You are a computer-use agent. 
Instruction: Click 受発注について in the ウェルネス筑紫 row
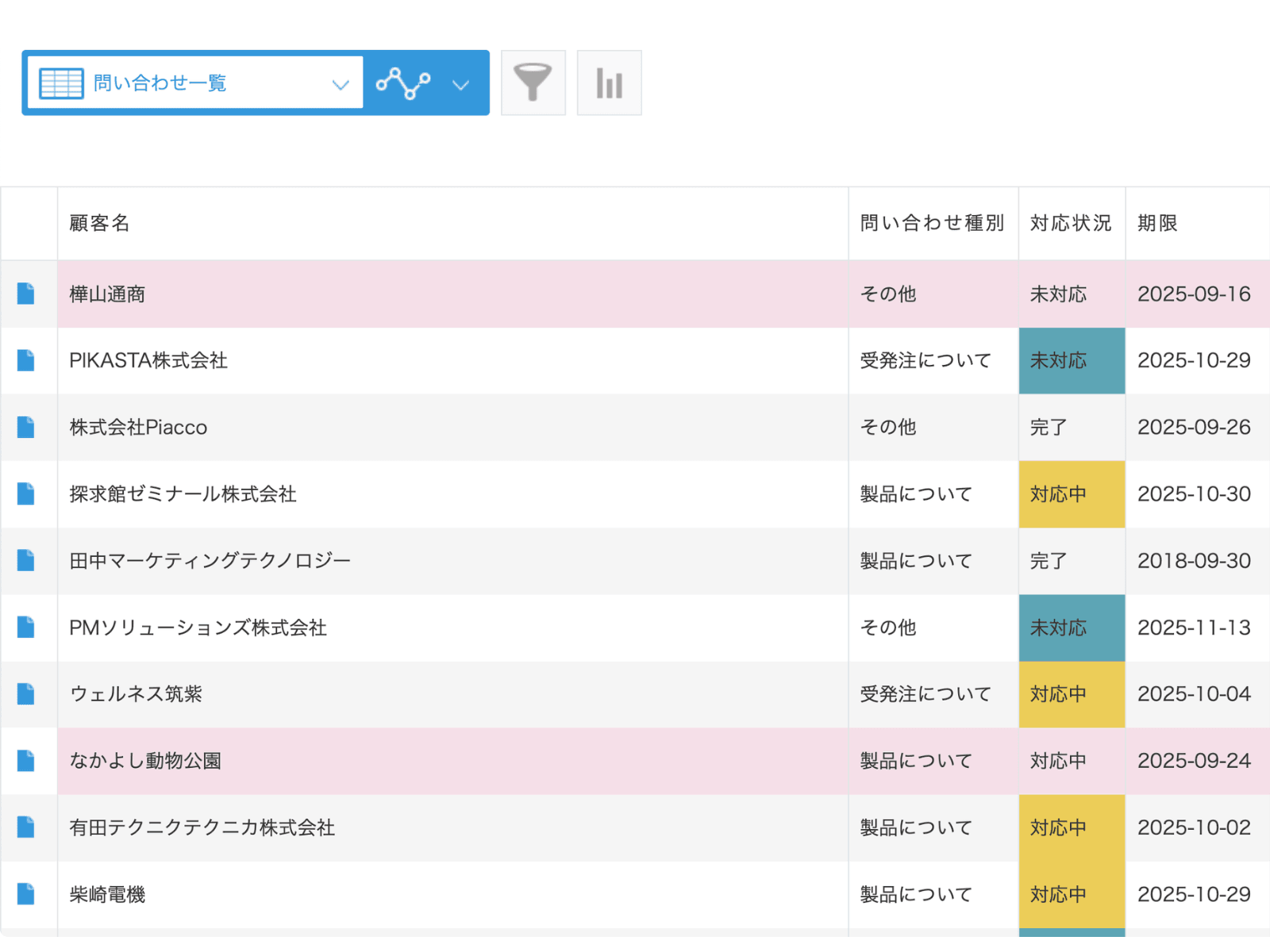[x=926, y=694]
